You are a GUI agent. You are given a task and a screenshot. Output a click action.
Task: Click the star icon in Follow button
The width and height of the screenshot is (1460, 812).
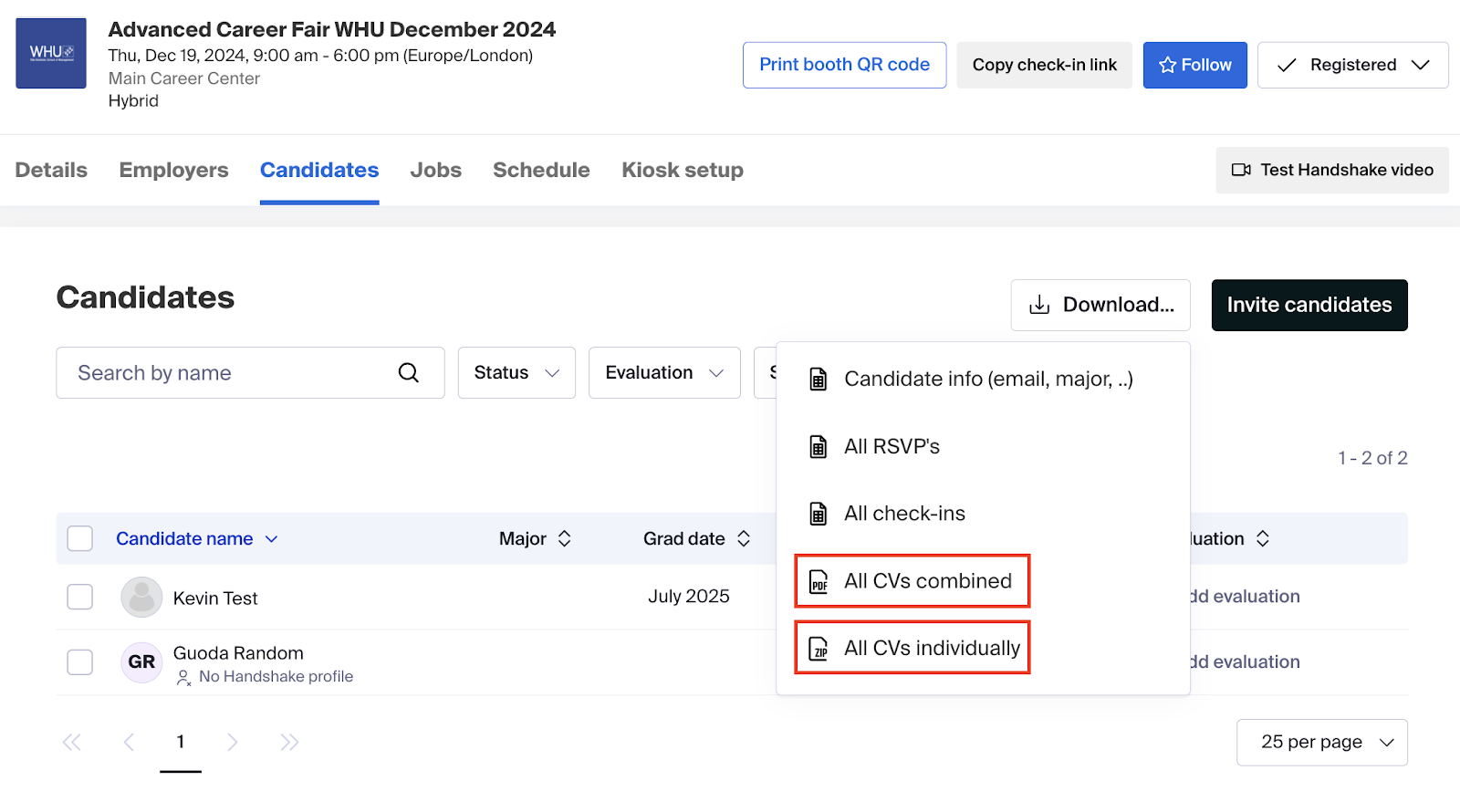coord(1167,65)
